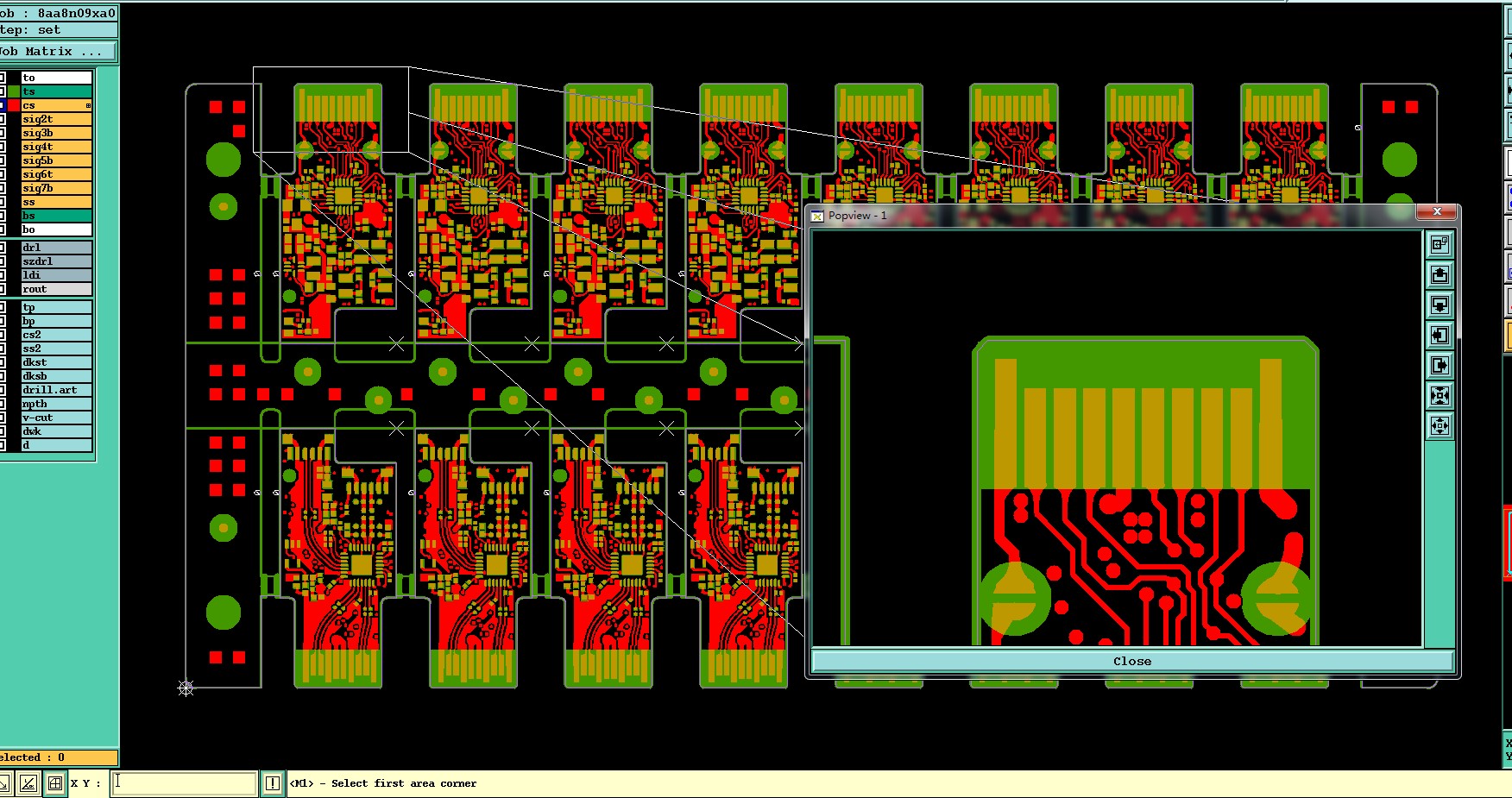Screen dimensions: 1512x798
Task: Click the grid snap icon next to X Y
Action: 54,783
